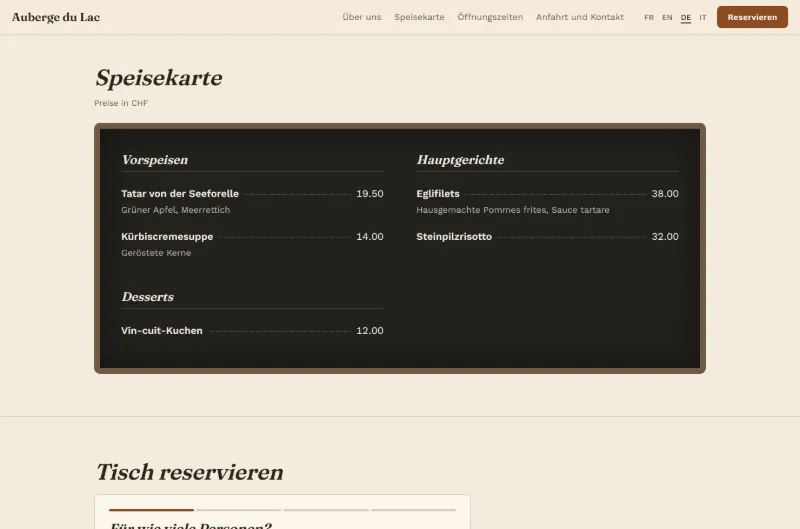Screen dimensions: 800x529
Task: Click the price 19.50
Action: 369,194
